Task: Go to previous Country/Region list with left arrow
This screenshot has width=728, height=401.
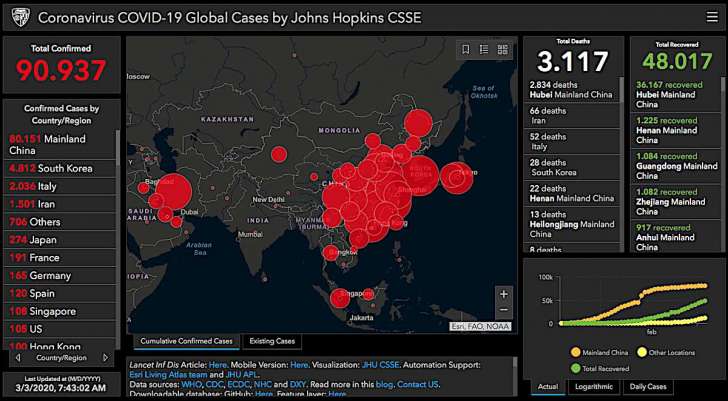Action: 18,358
